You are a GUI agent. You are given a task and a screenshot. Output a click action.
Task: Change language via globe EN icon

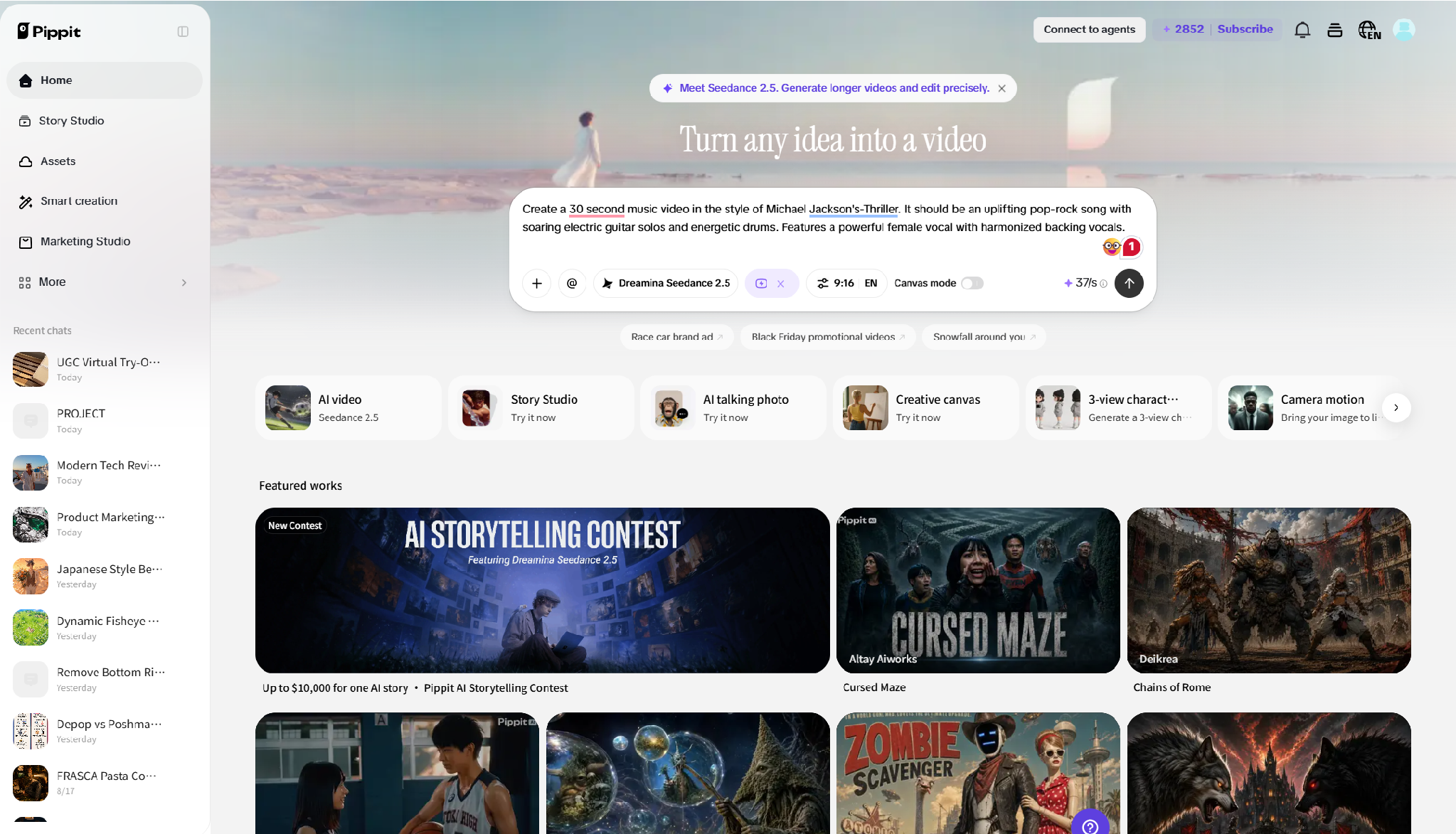point(1369,30)
